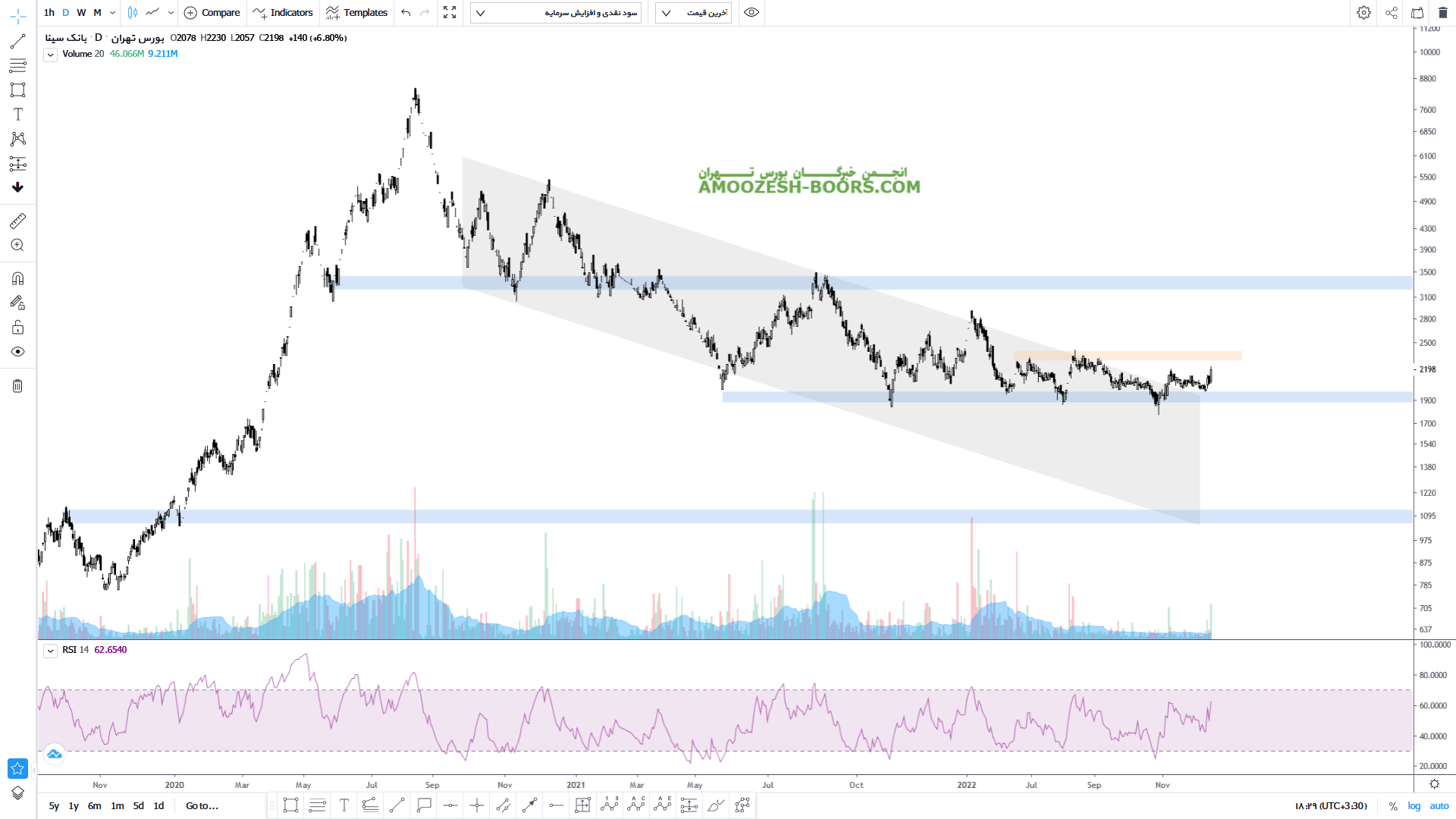Screen dimensions: 1456x819
Task: Click the zoom in magnifier tool
Action: point(17,245)
